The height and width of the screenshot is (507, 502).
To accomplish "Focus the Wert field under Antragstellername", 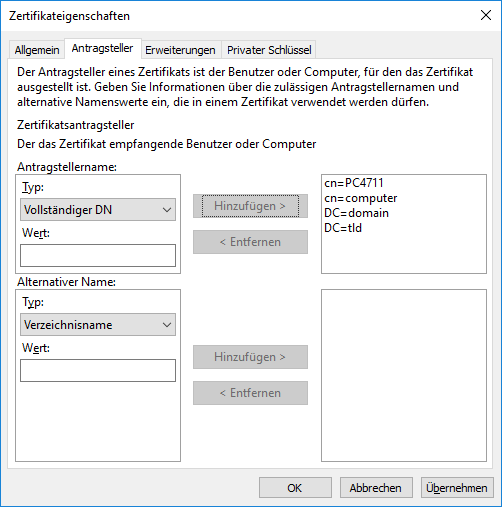I will pyautogui.click(x=98, y=256).
